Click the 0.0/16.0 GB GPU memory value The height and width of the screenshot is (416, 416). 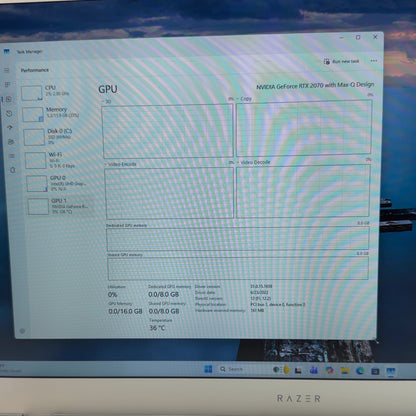click(125, 311)
